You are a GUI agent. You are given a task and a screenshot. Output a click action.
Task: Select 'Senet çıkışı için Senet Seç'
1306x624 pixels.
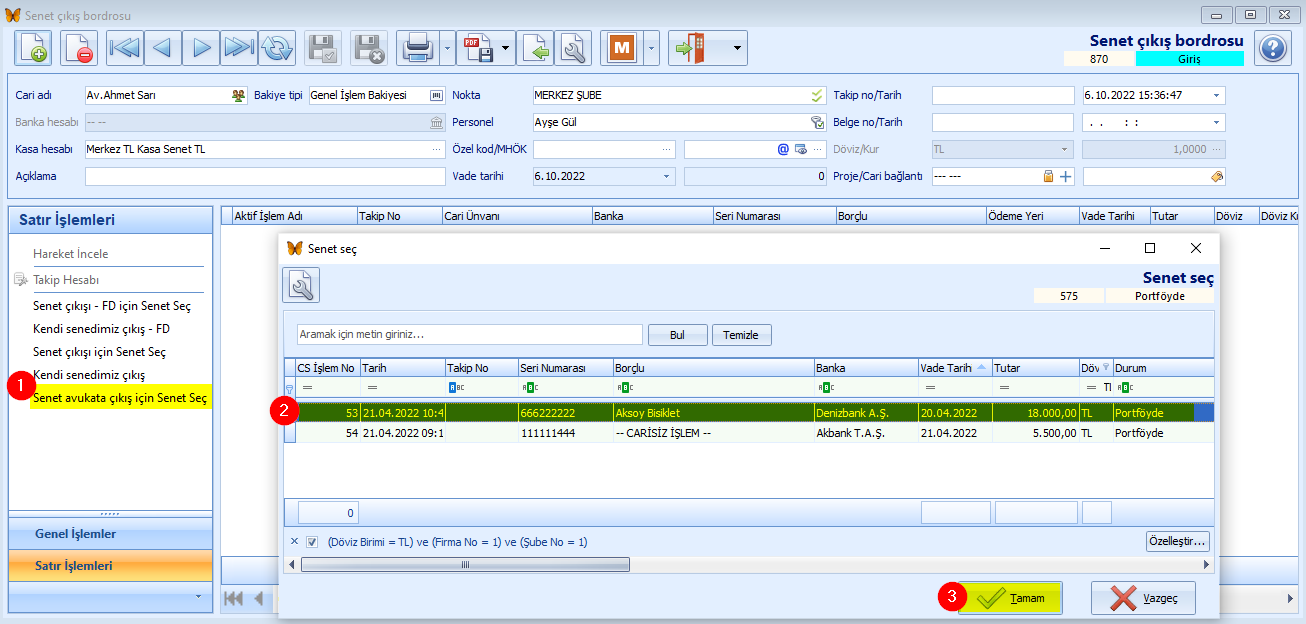[x=99, y=352]
